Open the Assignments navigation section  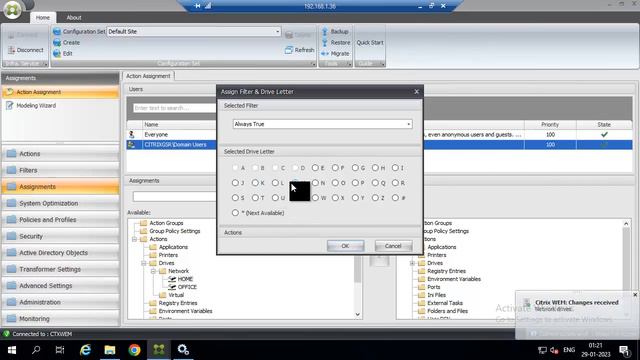tap(60, 187)
